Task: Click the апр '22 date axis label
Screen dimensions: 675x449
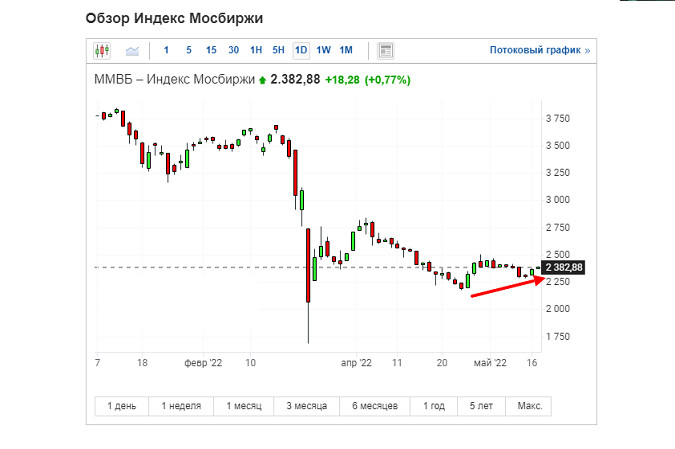Action: point(356,363)
